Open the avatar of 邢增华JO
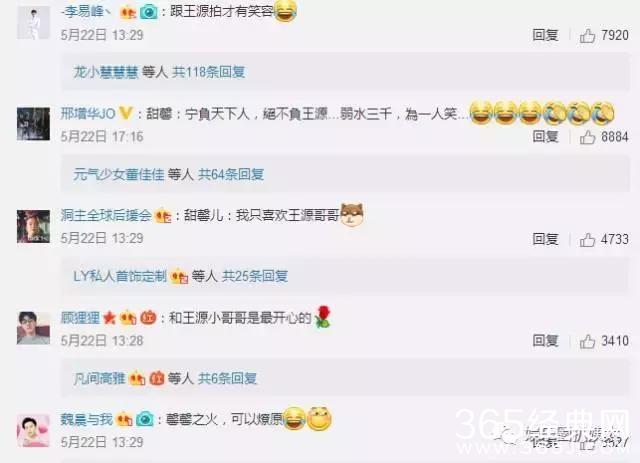 [x=33, y=124]
